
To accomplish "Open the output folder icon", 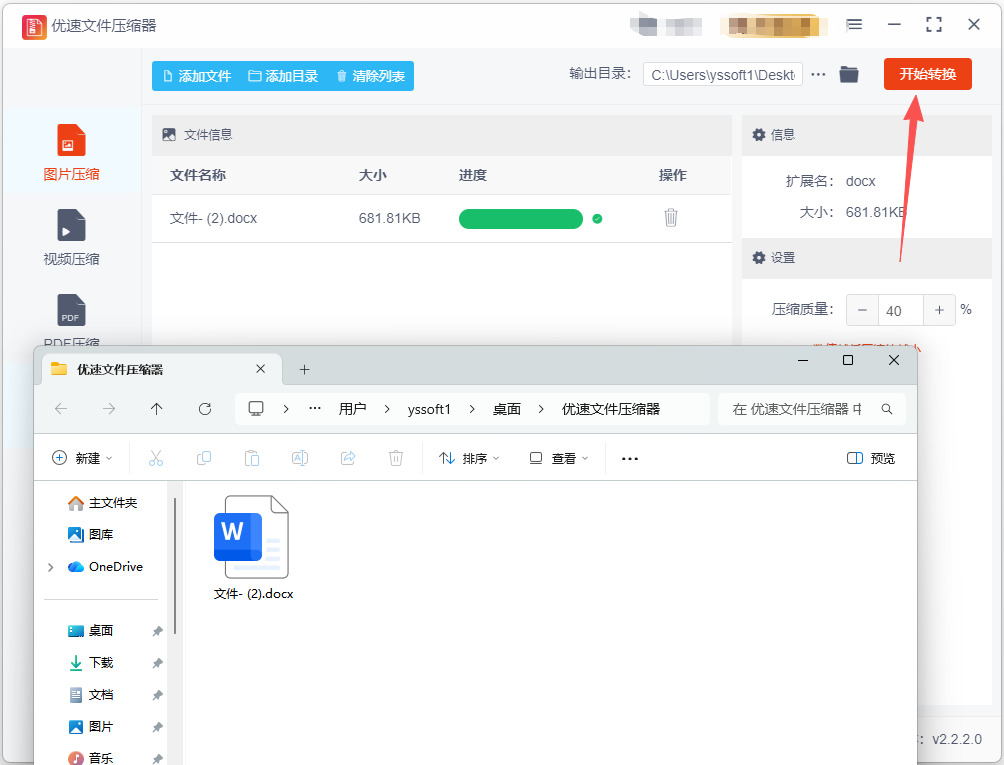I will point(849,74).
